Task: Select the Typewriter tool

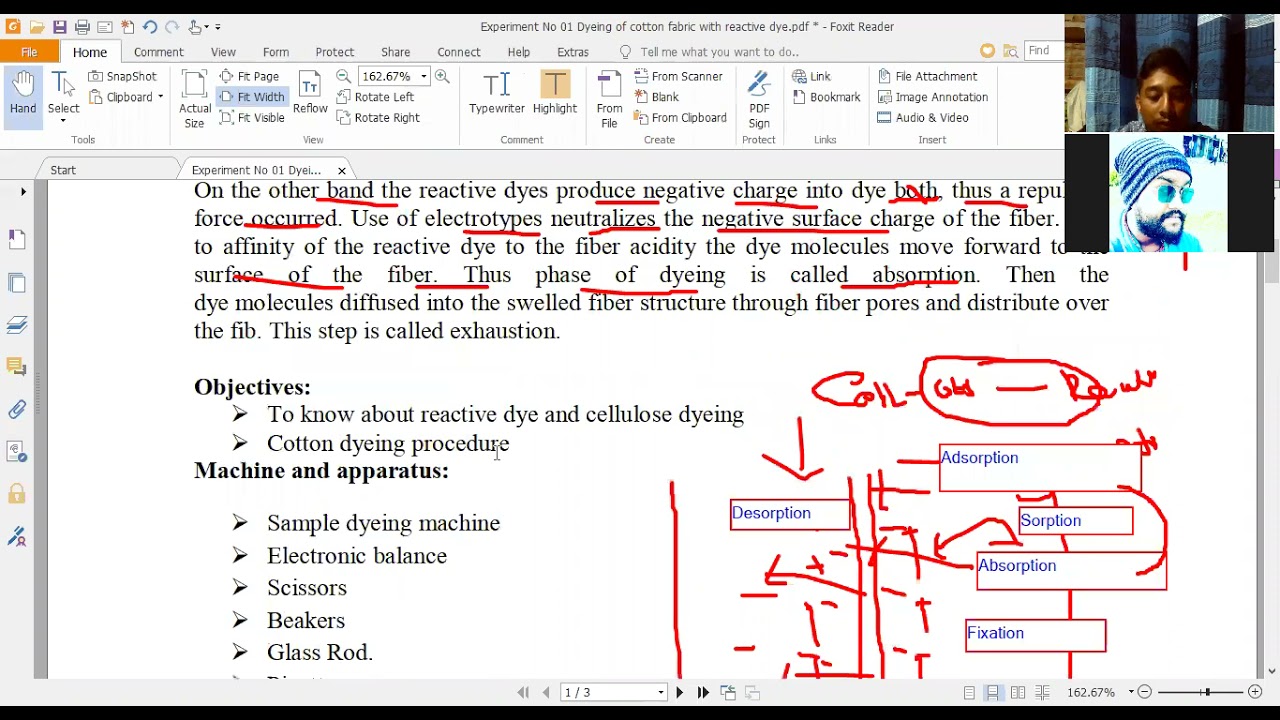Action: (x=497, y=95)
